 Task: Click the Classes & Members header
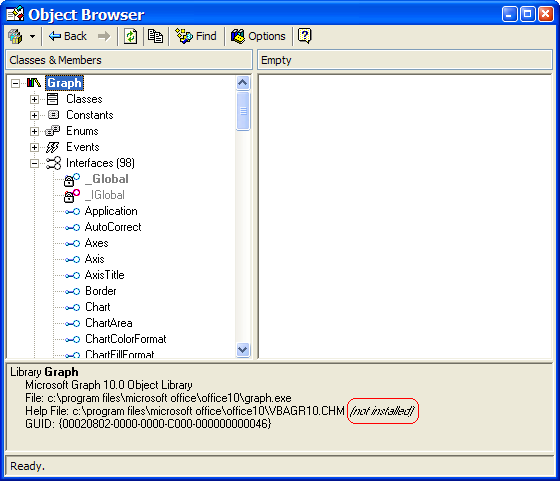(x=129, y=60)
